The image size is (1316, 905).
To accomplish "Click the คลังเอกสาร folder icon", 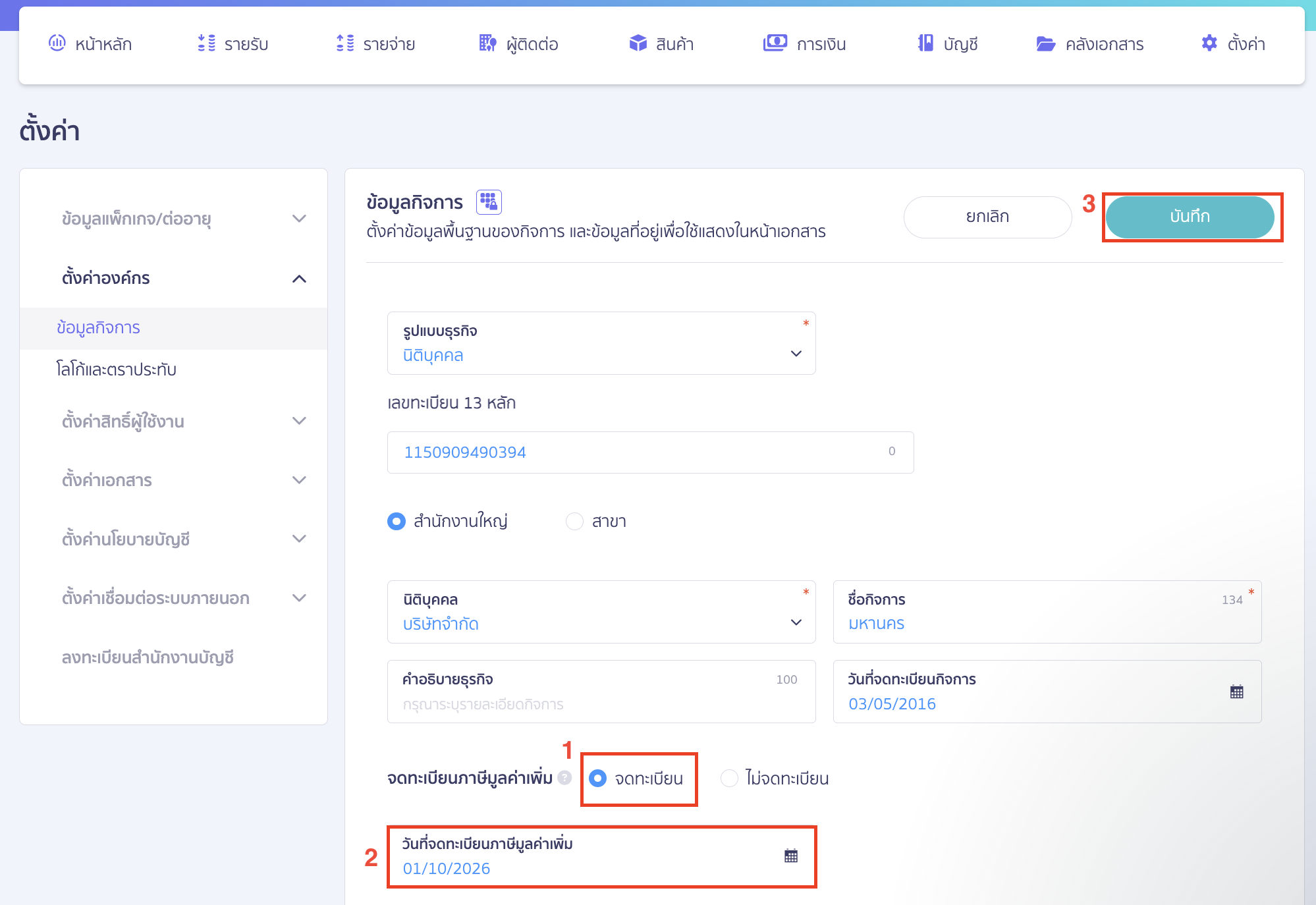I will click(x=1046, y=43).
